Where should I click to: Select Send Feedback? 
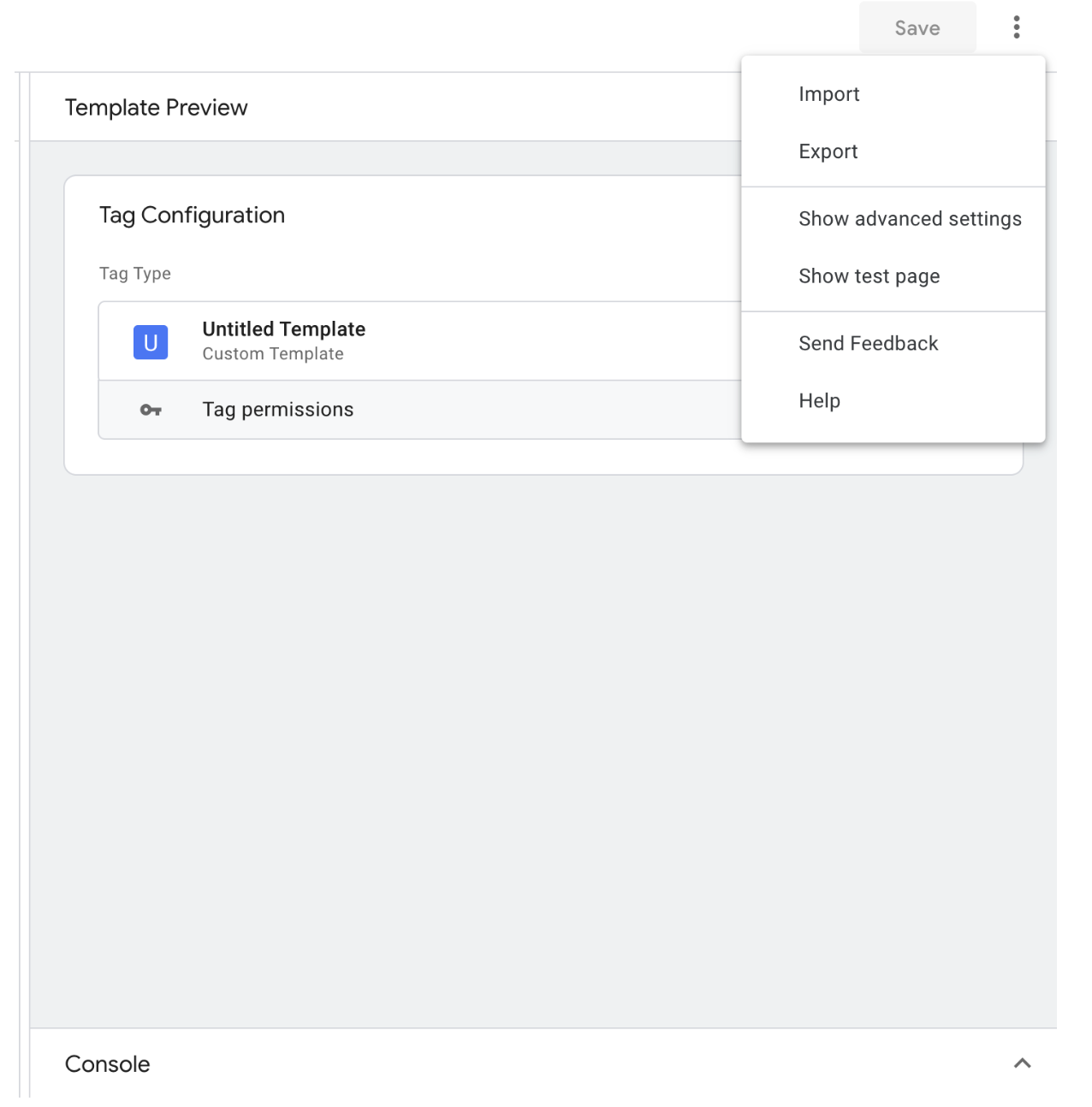(868, 342)
